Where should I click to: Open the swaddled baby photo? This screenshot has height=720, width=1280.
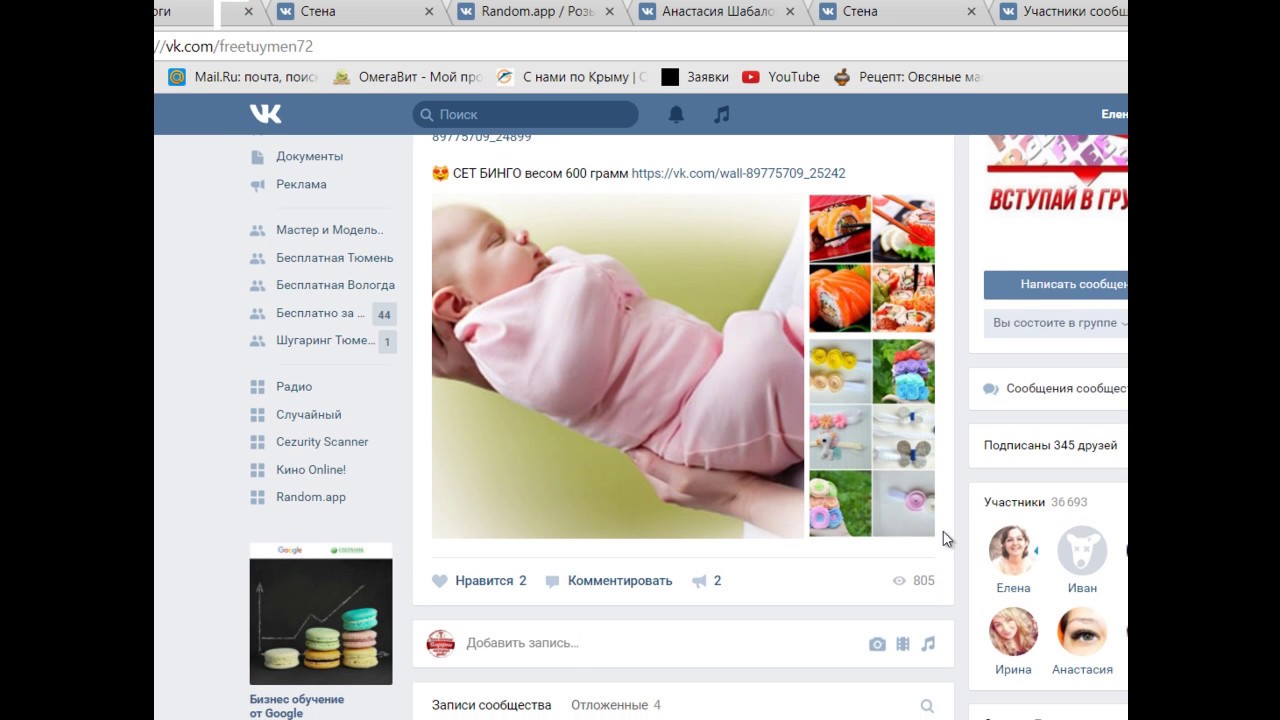(618, 366)
